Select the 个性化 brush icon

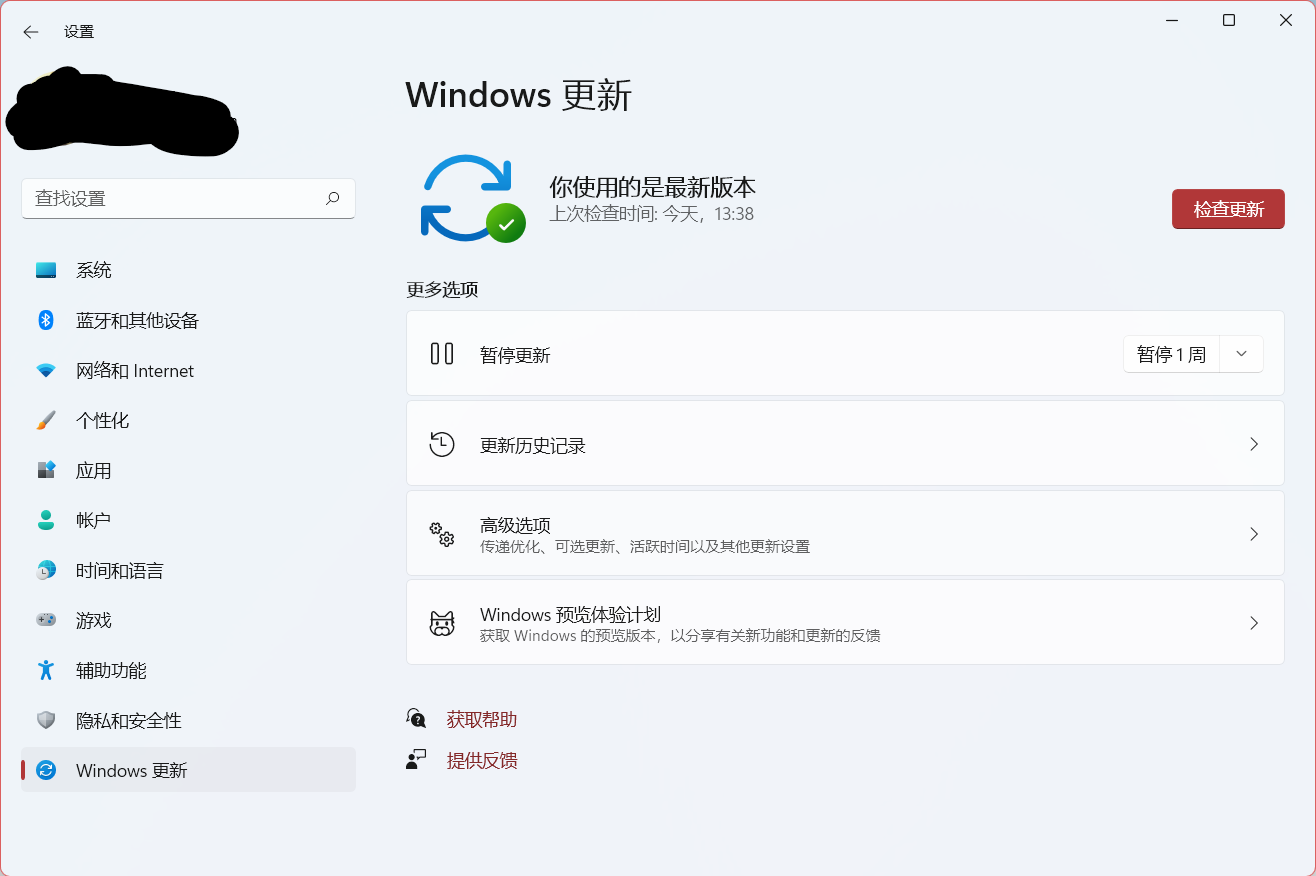[45, 420]
